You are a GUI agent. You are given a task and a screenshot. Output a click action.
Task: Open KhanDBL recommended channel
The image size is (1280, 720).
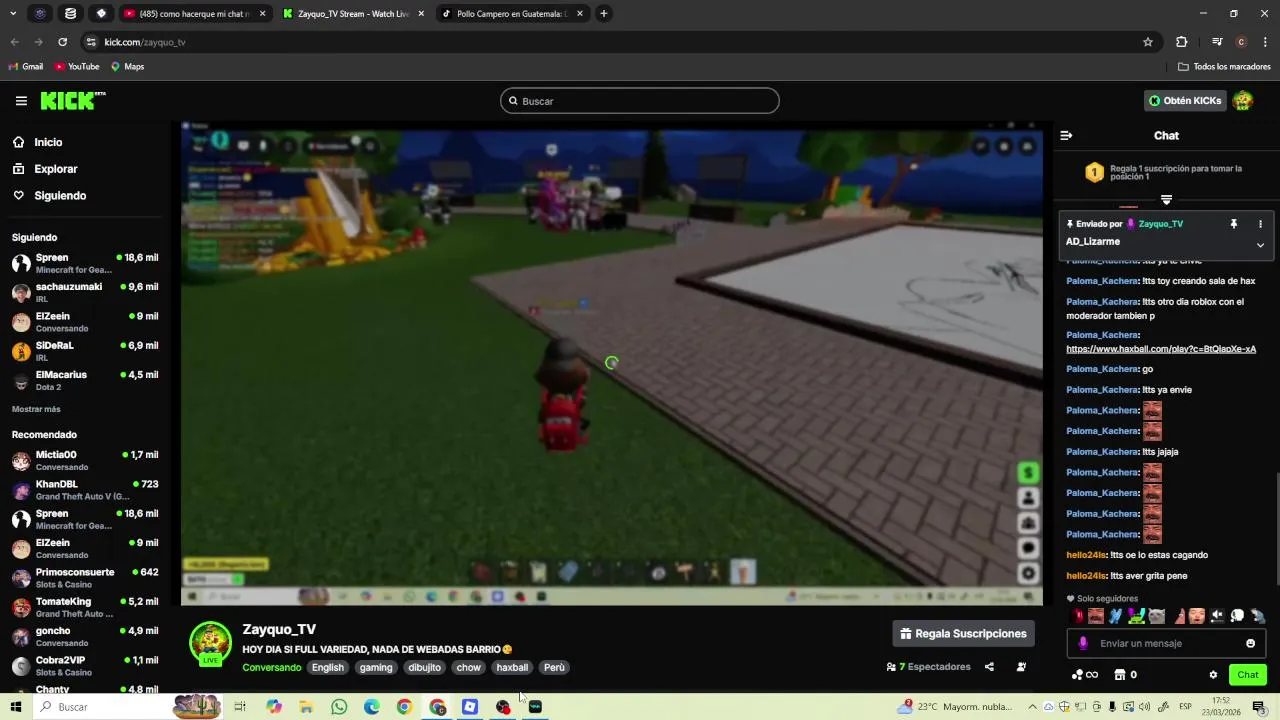[85, 490]
